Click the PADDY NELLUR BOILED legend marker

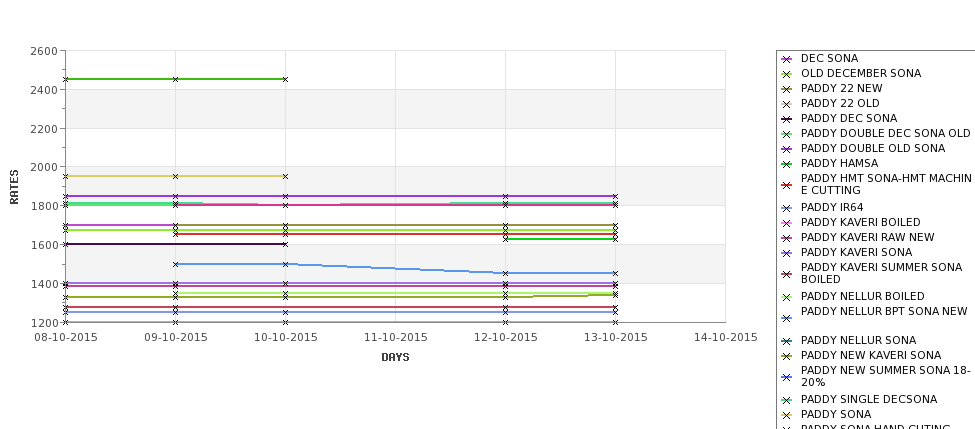[787, 297]
